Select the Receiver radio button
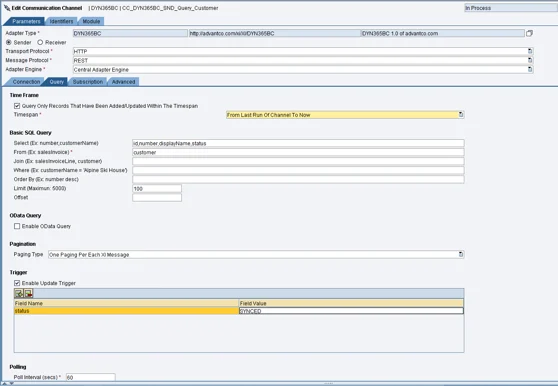 40,42
